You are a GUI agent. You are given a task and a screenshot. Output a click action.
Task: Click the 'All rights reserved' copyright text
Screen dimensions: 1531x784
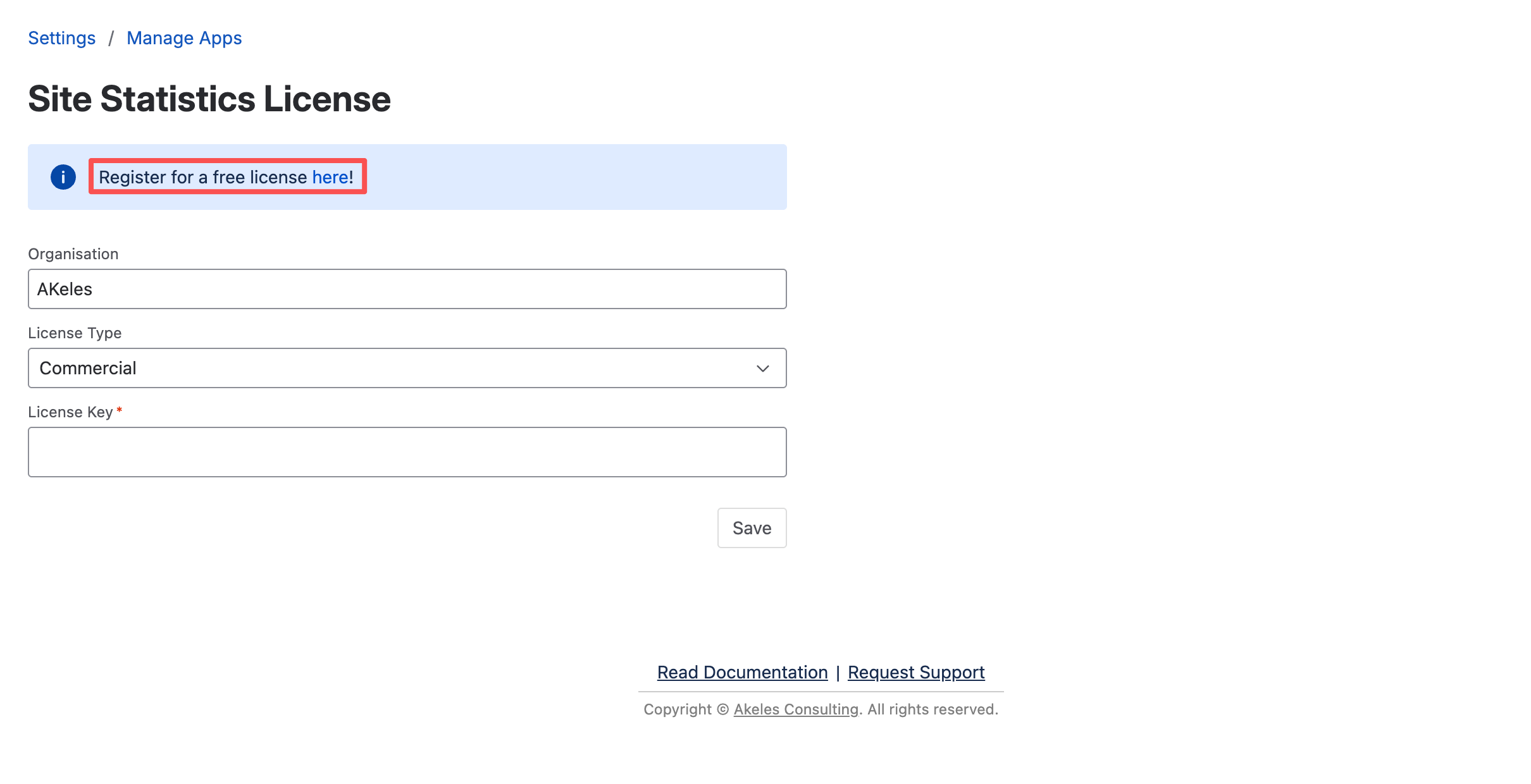click(x=933, y=709)
